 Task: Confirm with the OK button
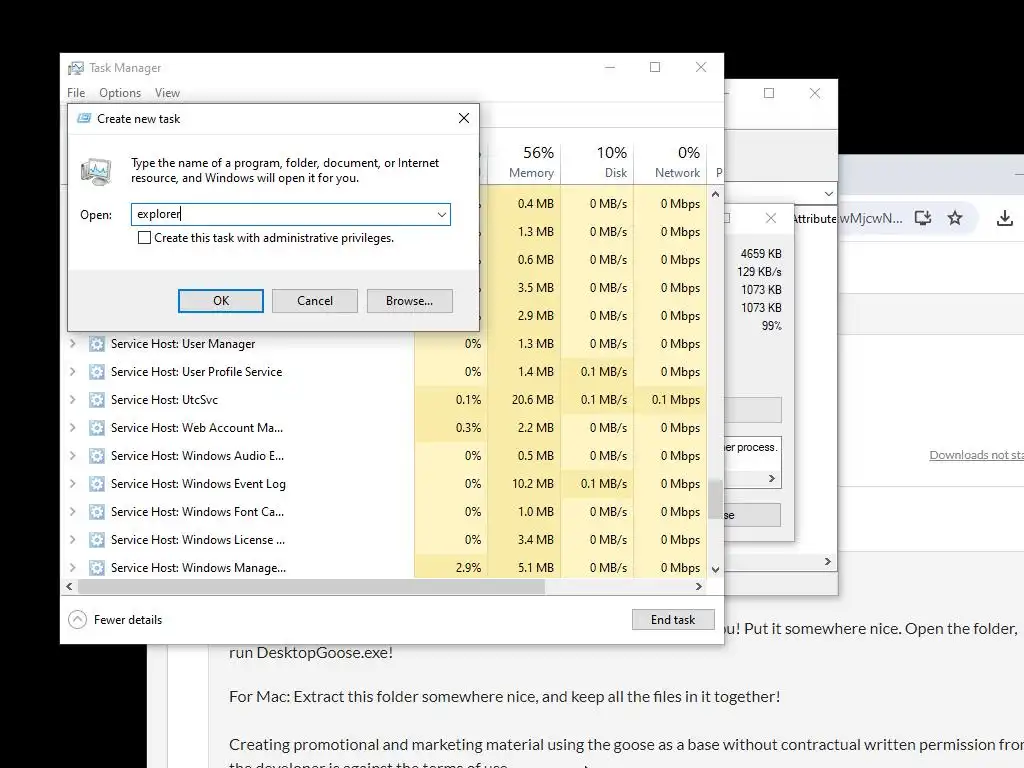pos(221,301)
